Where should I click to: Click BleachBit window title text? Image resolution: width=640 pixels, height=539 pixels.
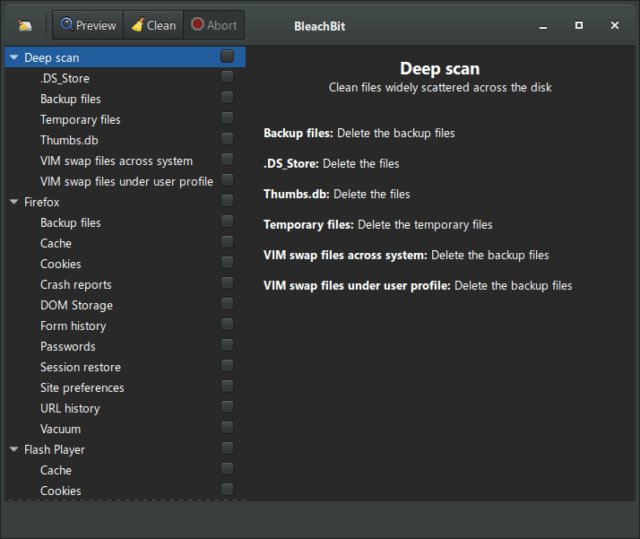click(320, 26)
